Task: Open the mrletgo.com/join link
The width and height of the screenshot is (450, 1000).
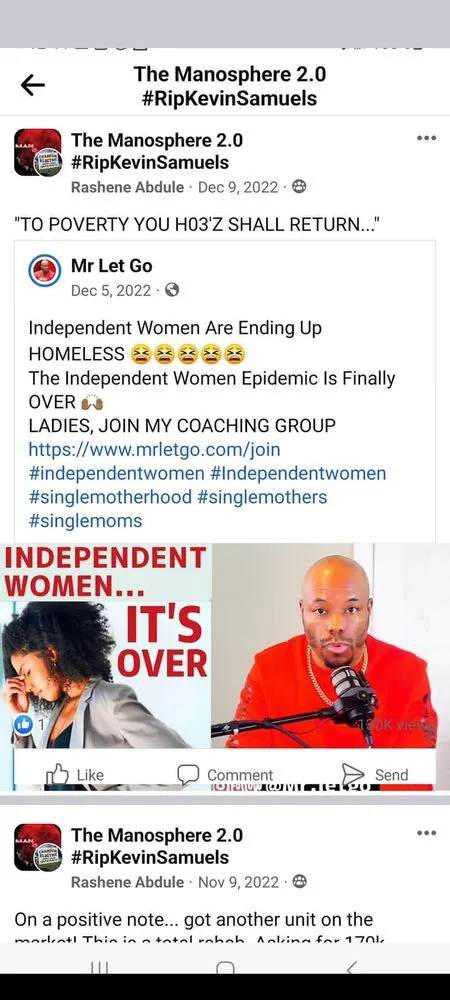Action: coord(154,450)
